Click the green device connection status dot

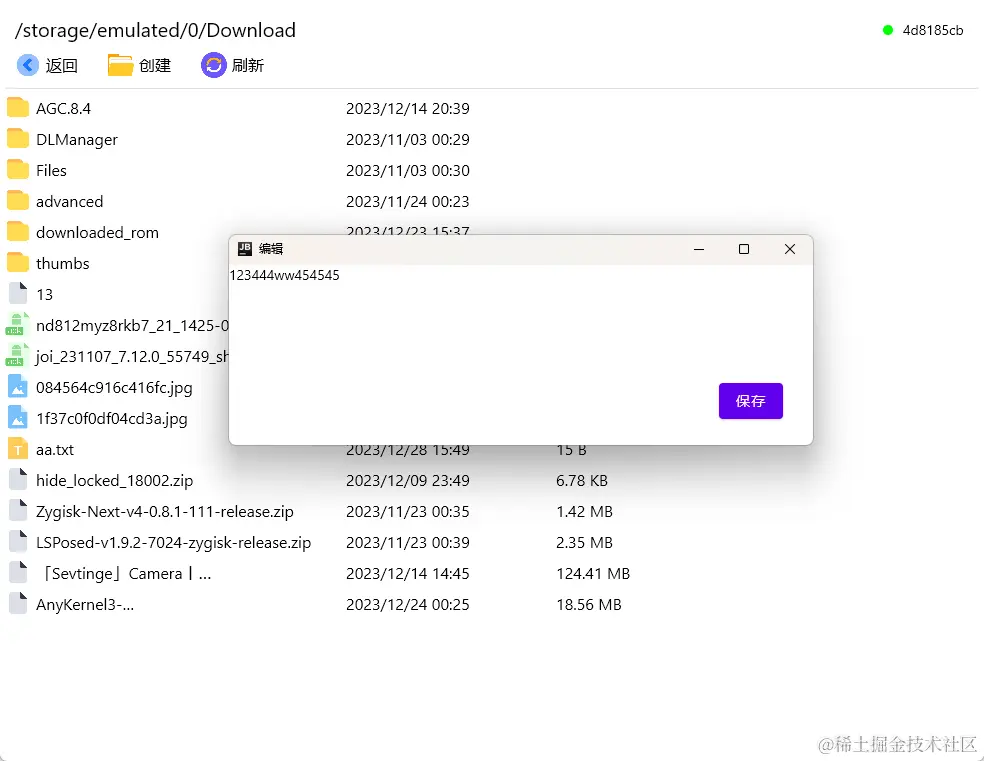[887, 30]
